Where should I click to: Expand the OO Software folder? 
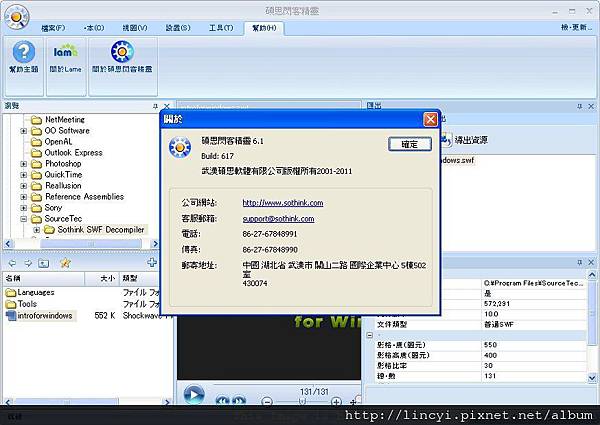tap(23, 131)
